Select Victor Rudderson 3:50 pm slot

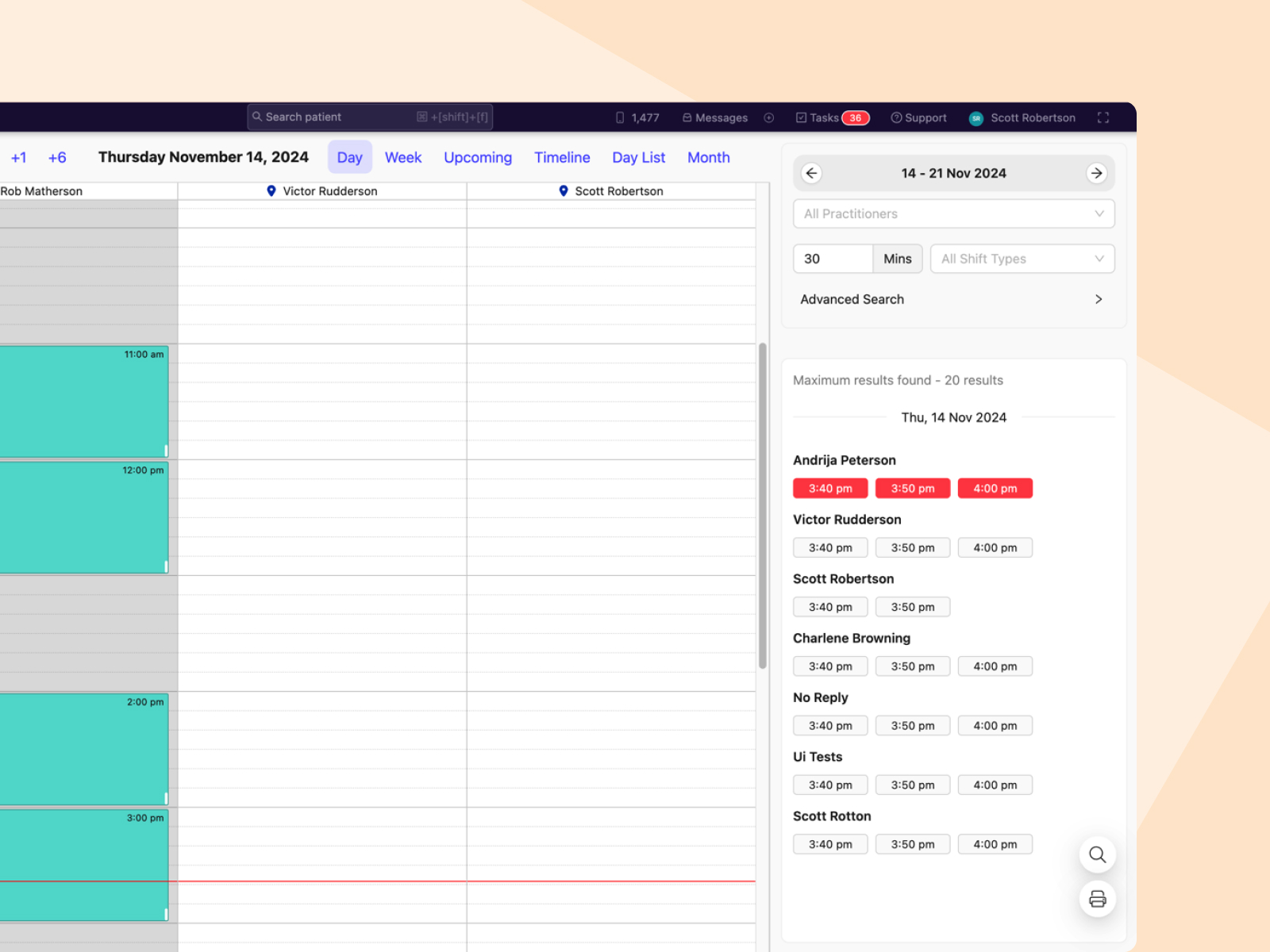pos(913,547)
